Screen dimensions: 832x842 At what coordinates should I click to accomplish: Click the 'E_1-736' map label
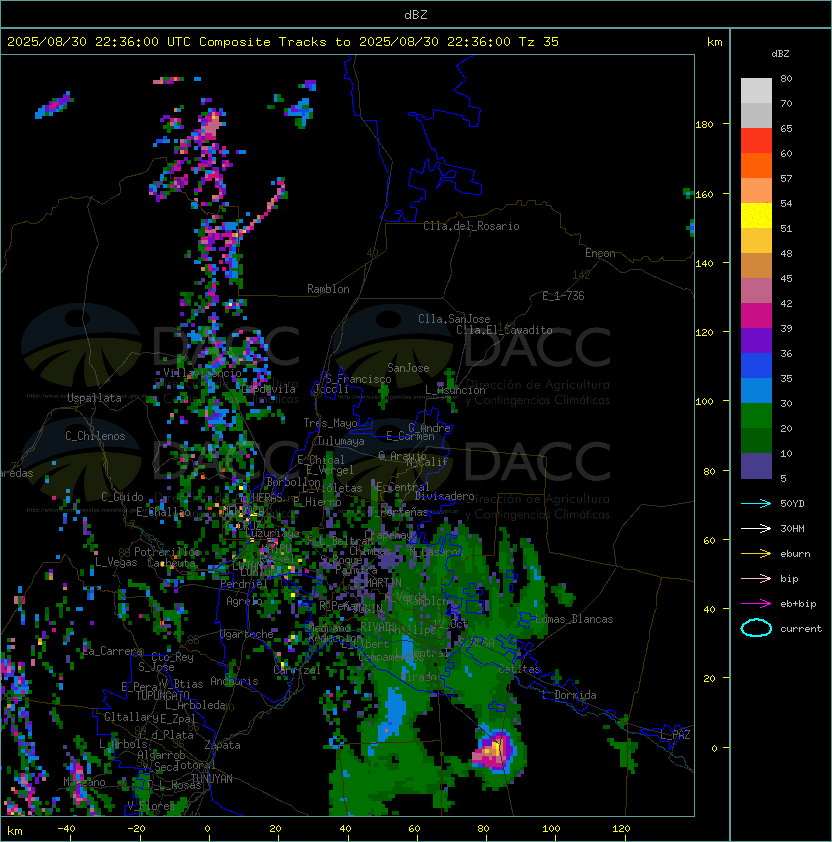563,296
